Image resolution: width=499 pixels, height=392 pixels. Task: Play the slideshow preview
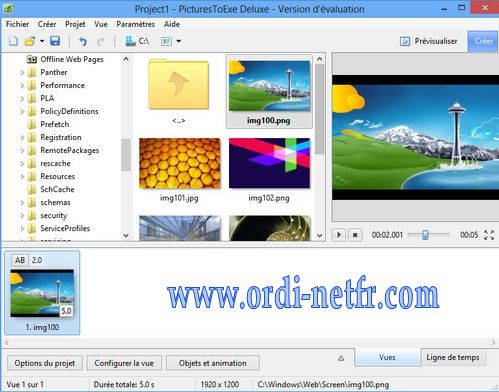pos(339,235)
